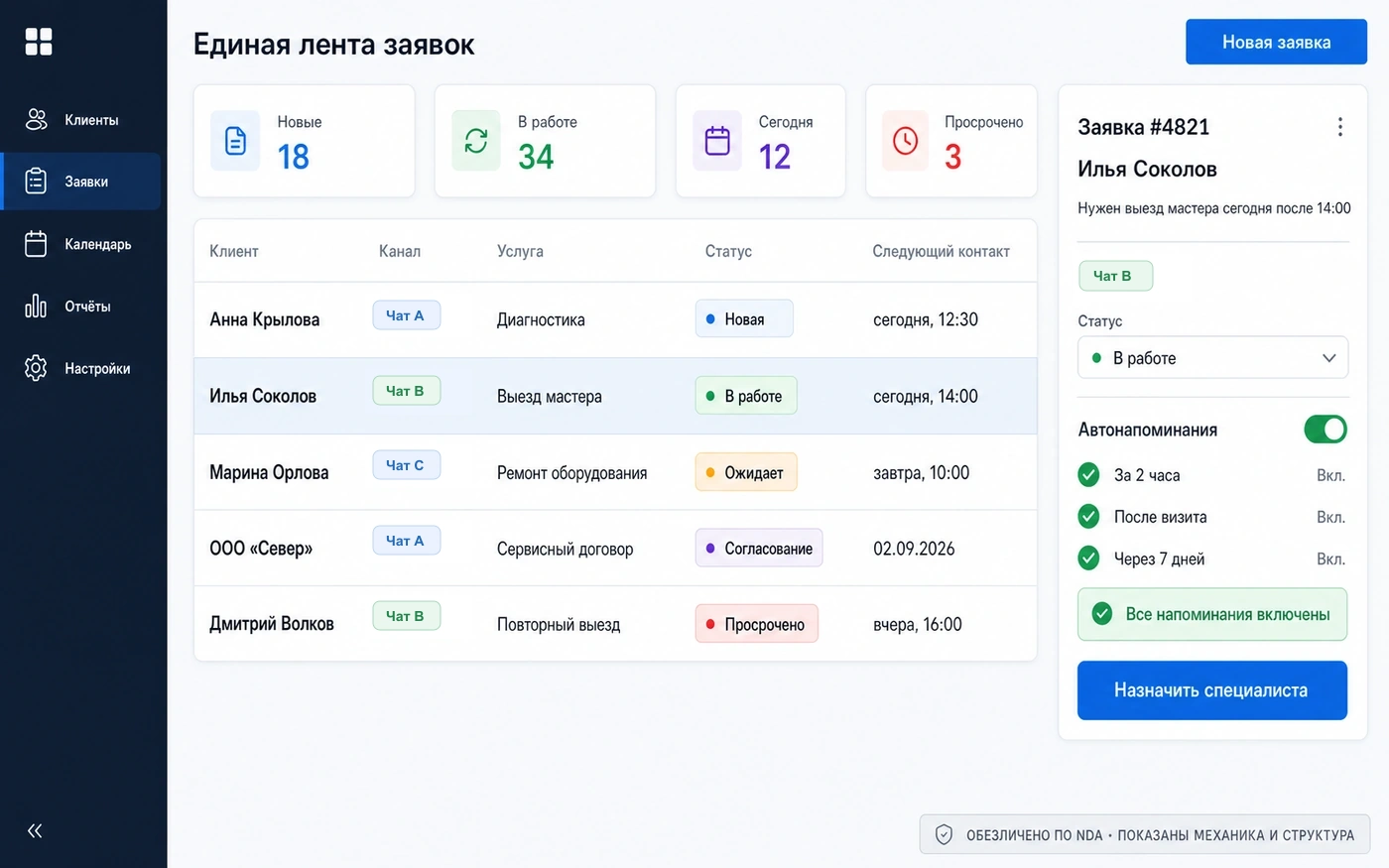Open Ожидает status badge for Марина Орлова
The image size is (1389, 868).
click(746, 472)
